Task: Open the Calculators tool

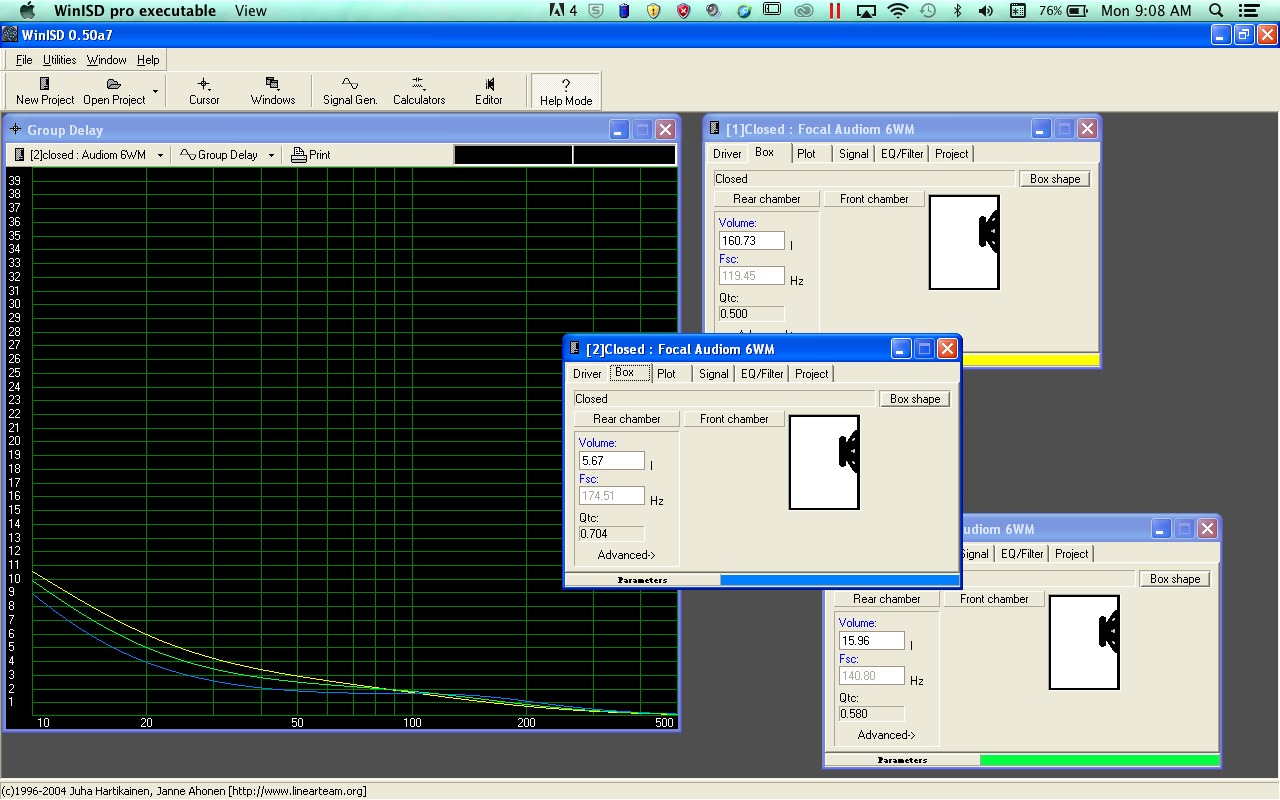Action: pos(419,91)
